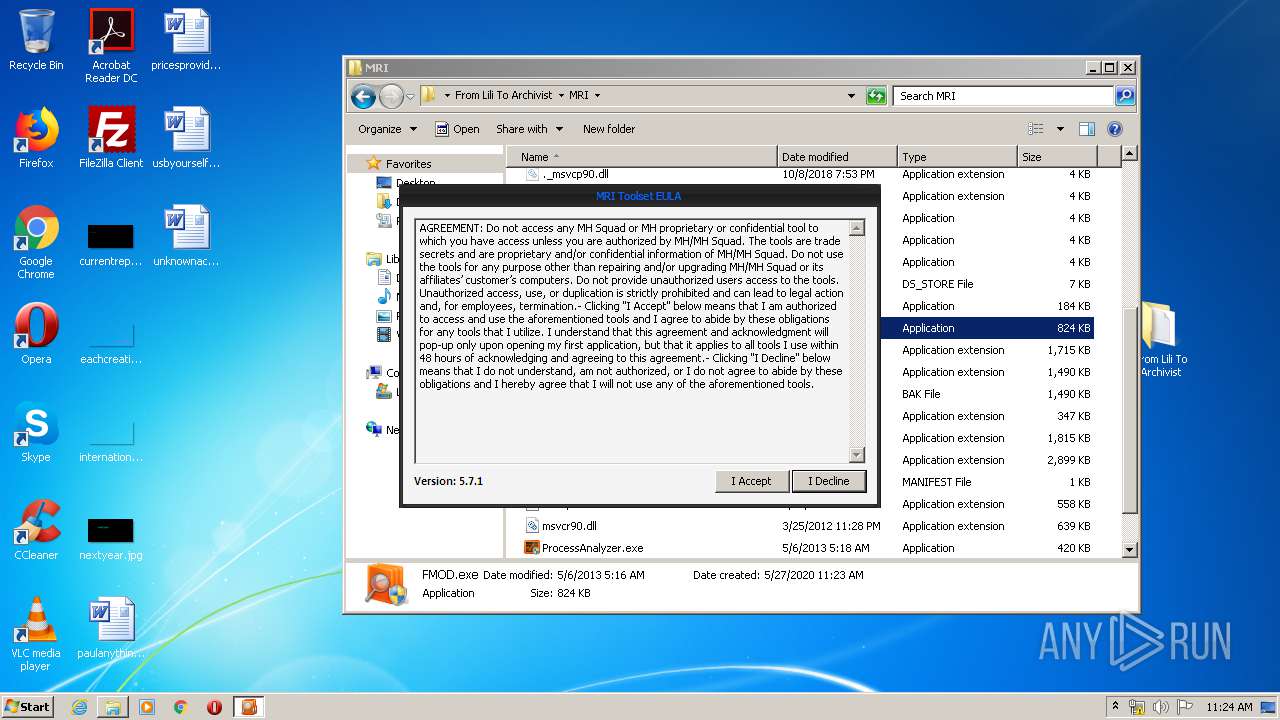1280x720 pixels.
Task: Open the Organize menu dropdown
Action: click(x=387, y=129)
